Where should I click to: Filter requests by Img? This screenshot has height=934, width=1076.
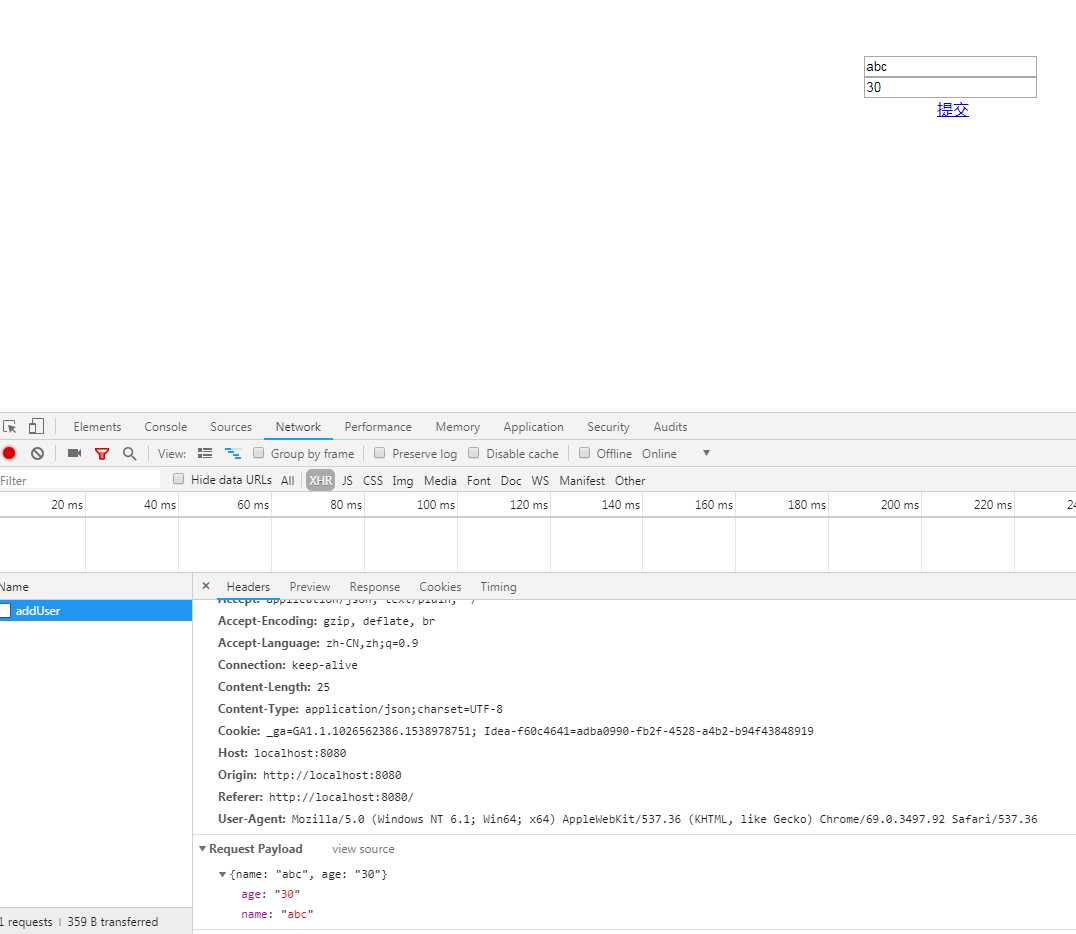pyautogui.click(x=403, y=480)
